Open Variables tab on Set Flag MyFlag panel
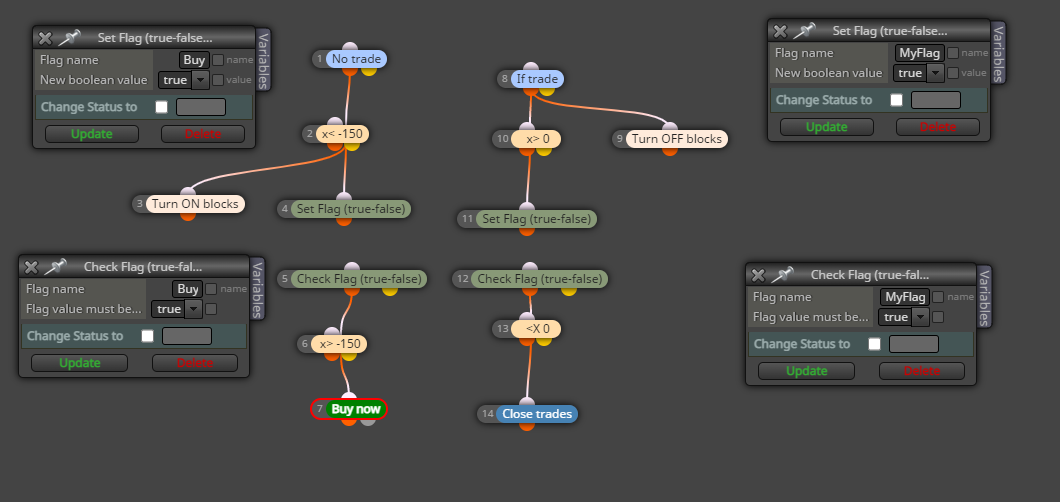The height and width of the screenshot is (502, 1060). [998, 53]
